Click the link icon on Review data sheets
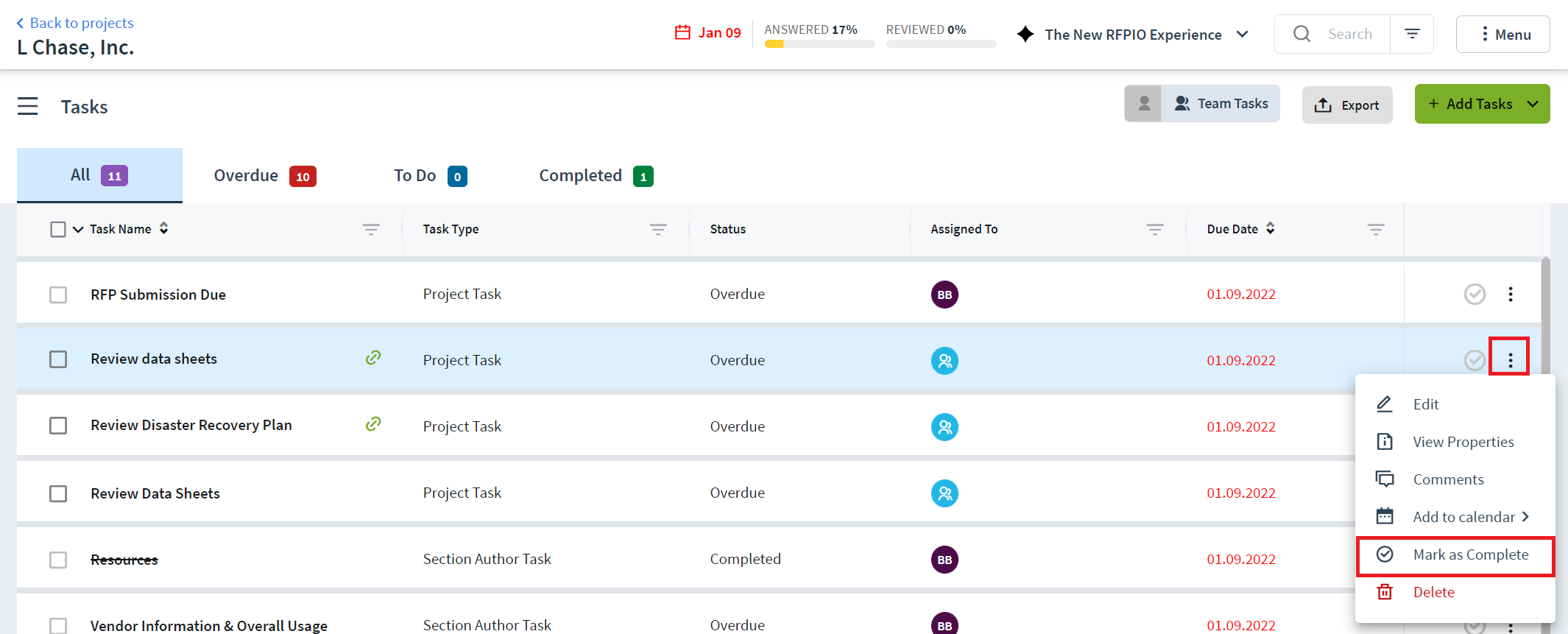This screenshot has width=1568, height=634. click(x=373, y=358)
